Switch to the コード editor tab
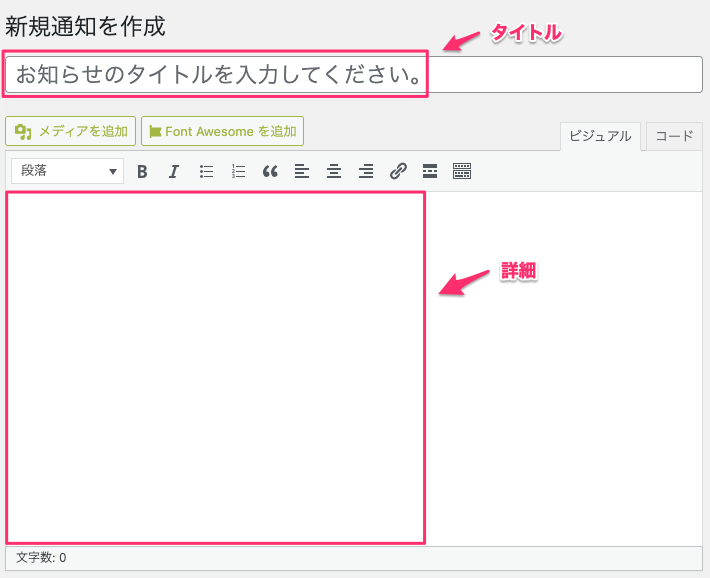The width and height of the screenshot is (710, 578). (x=674, y=136)
